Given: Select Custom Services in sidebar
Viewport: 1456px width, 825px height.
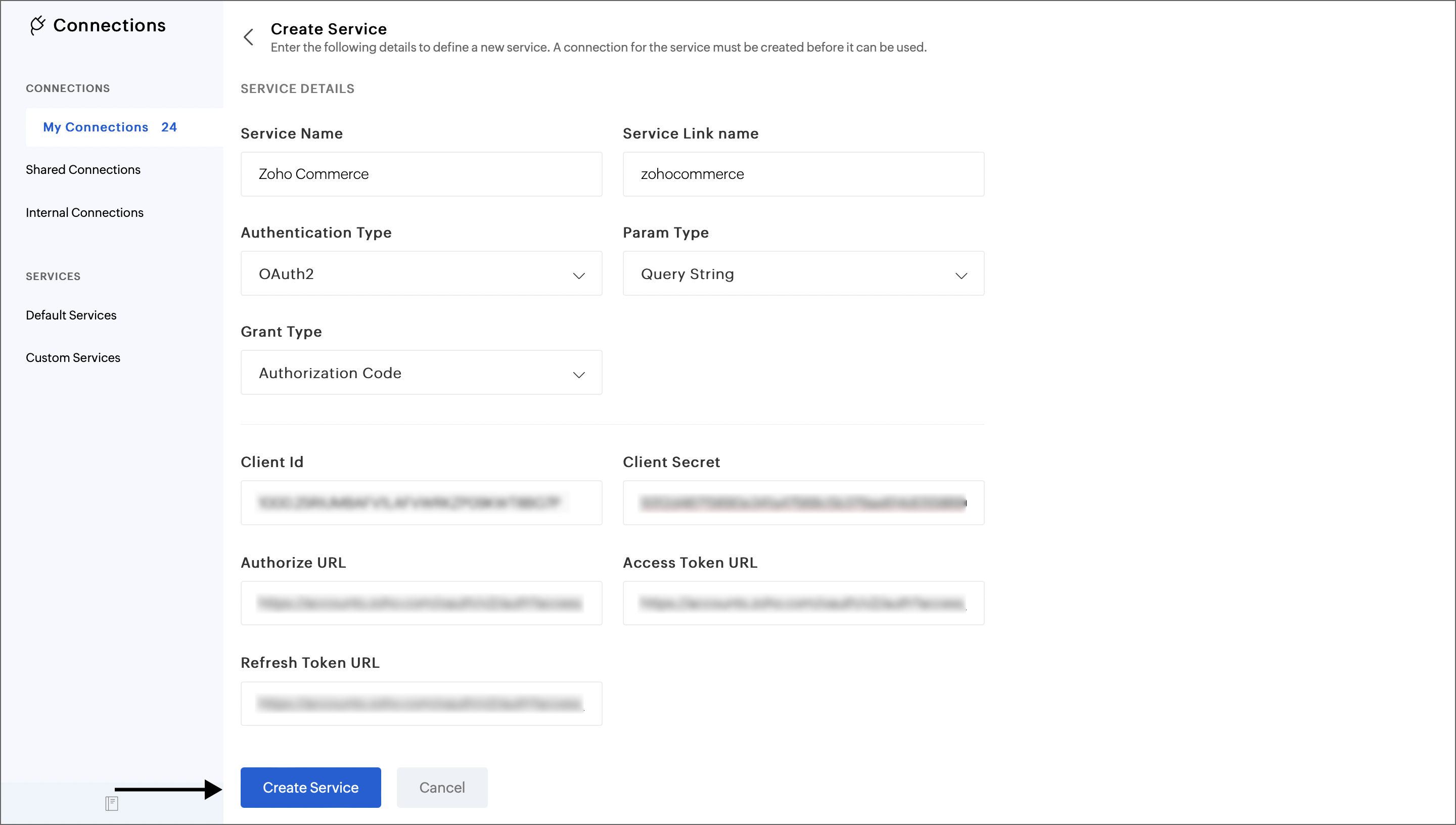Looking at the screenshot, I should 72,357.
